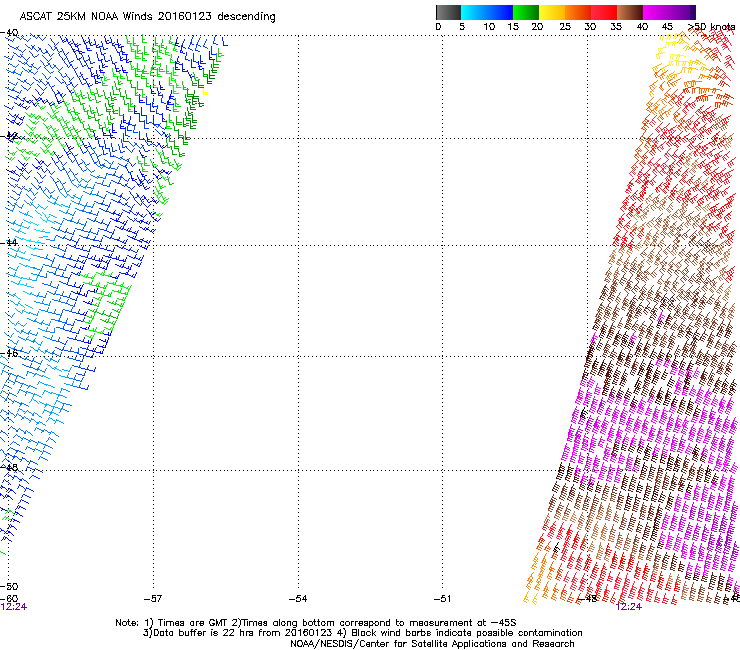Click the -60 longitude axis label
The height and width of the screenshot is (650, 740).
[9, 599]
